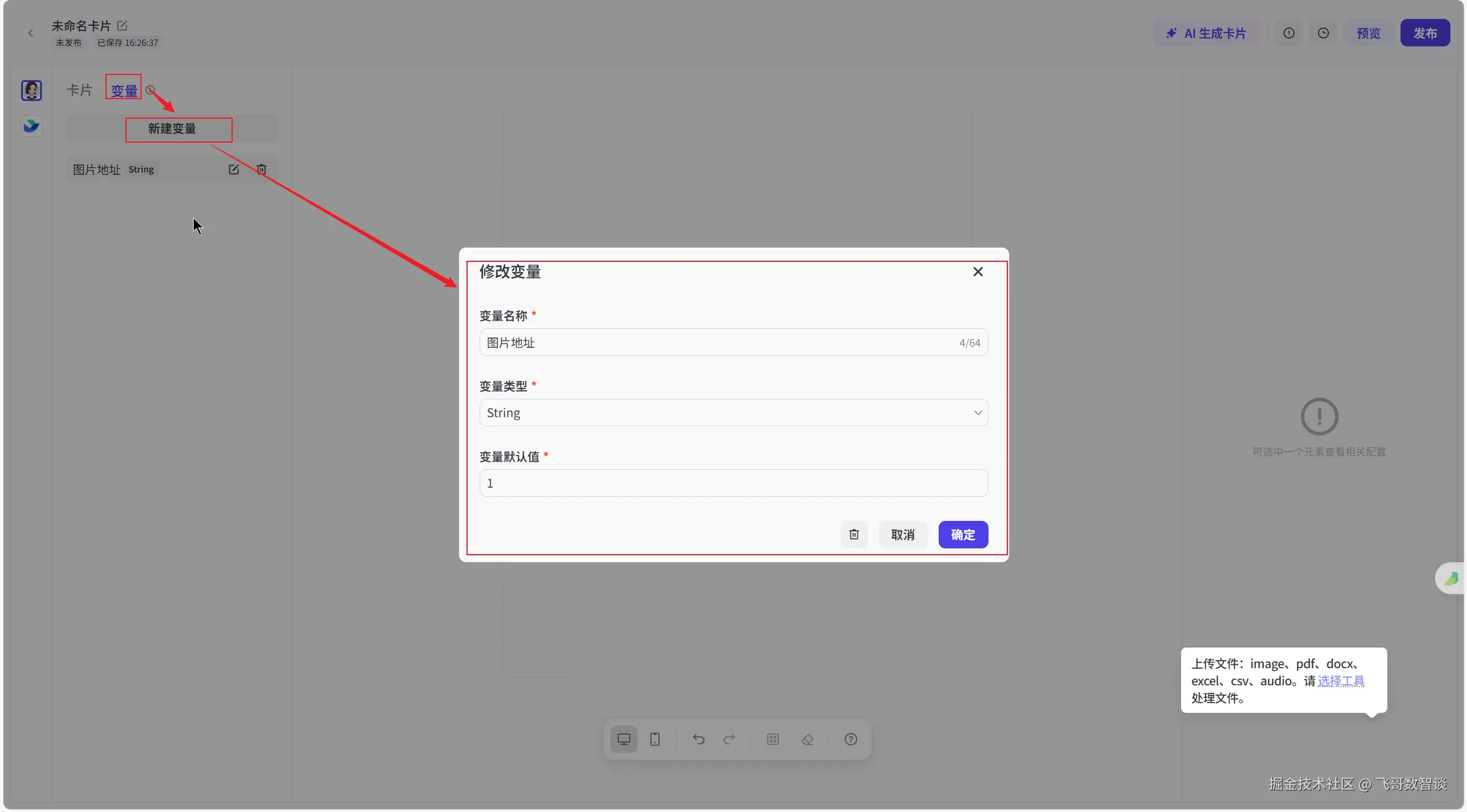Image resolution: width=1467 pixels, height=812 pixels.
Task: Switch to the 卡片 tab
Action: pyautogui.click(x=79, y=91)
